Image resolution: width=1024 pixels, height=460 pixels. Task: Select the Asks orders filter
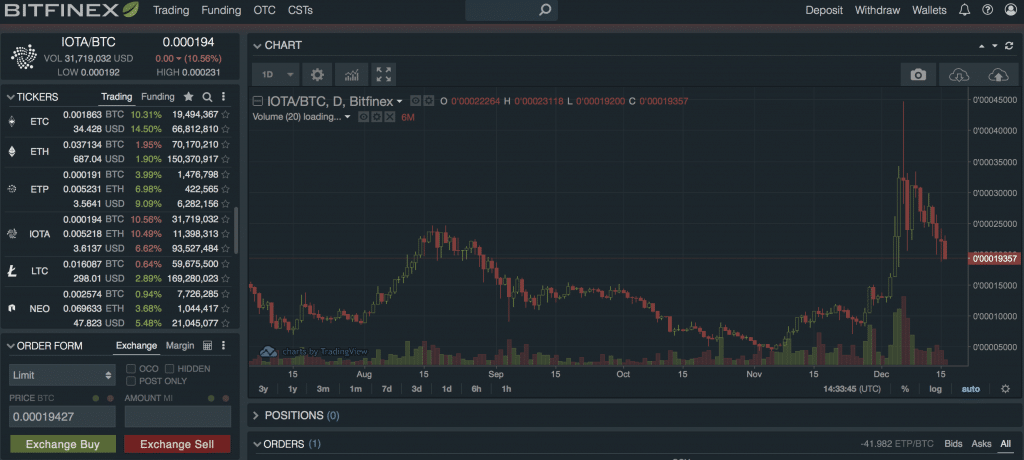click(982, 444)
